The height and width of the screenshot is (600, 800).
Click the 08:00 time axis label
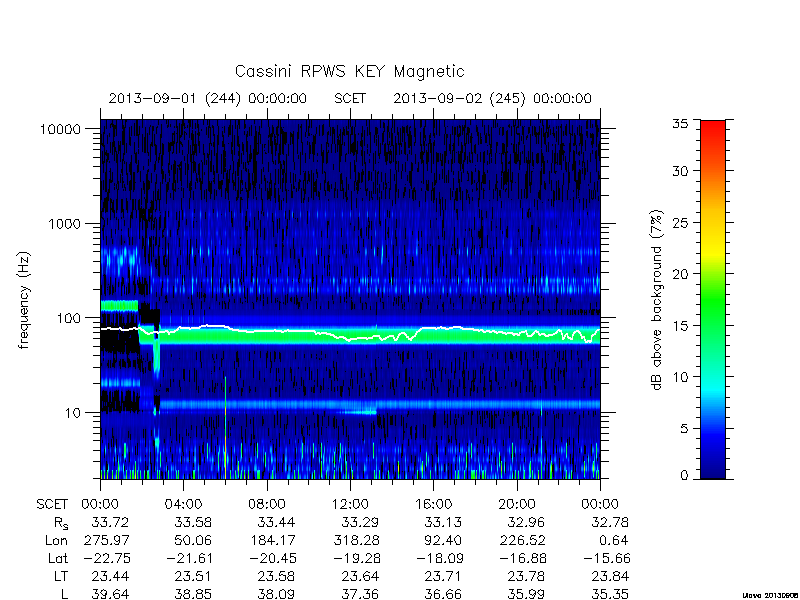(267, 505)
